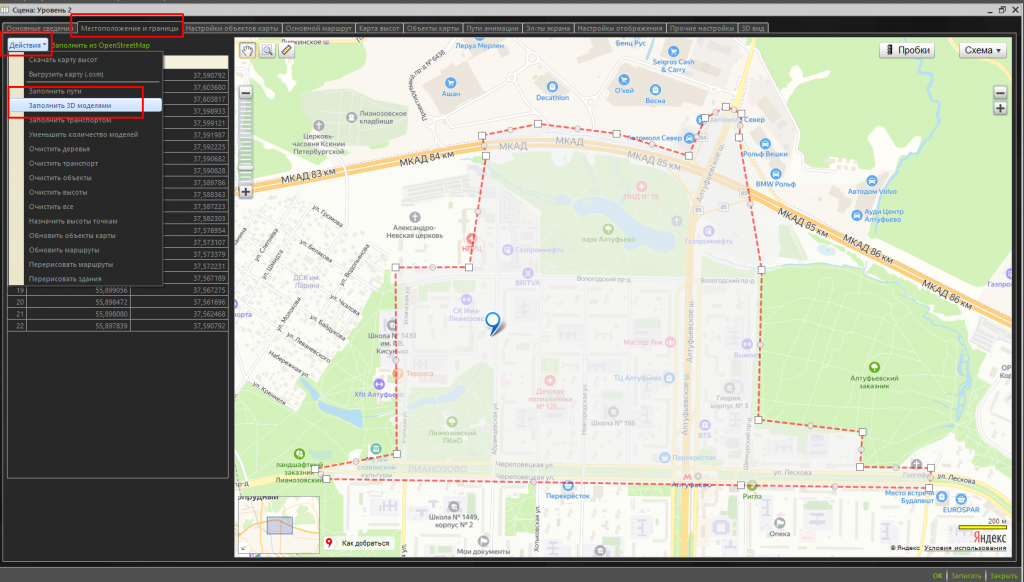Click the blue location pin on map
The height and width of the screenshot is (582, 1024).
(x=493, y=323)
